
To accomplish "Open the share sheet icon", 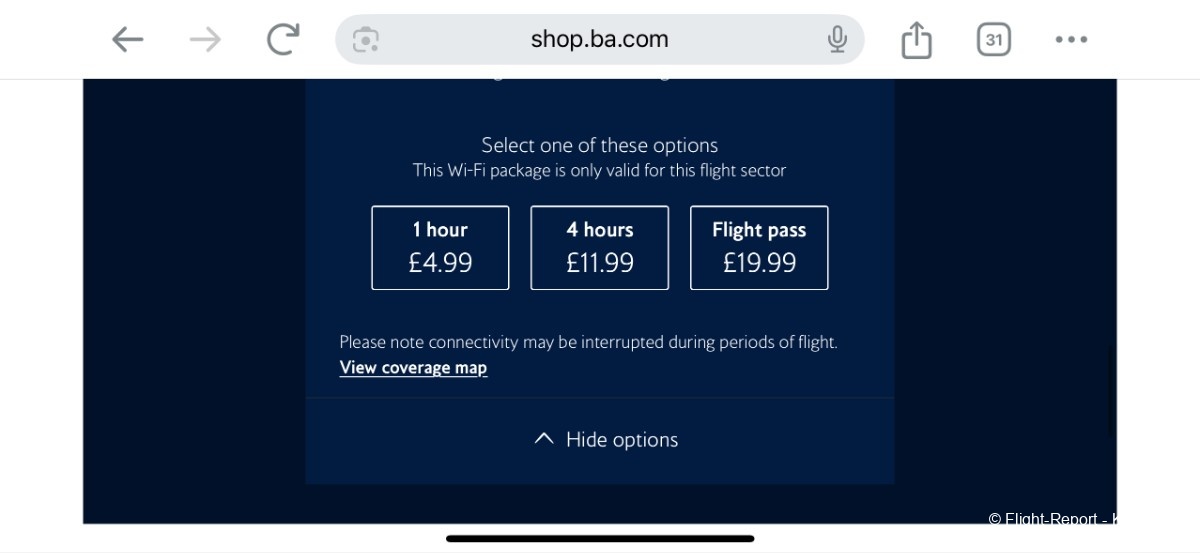I will point(916,40).
